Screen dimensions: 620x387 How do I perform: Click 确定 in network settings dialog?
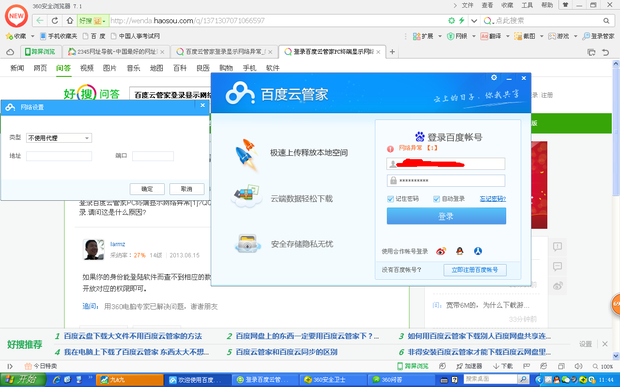(x=147, y=189)
